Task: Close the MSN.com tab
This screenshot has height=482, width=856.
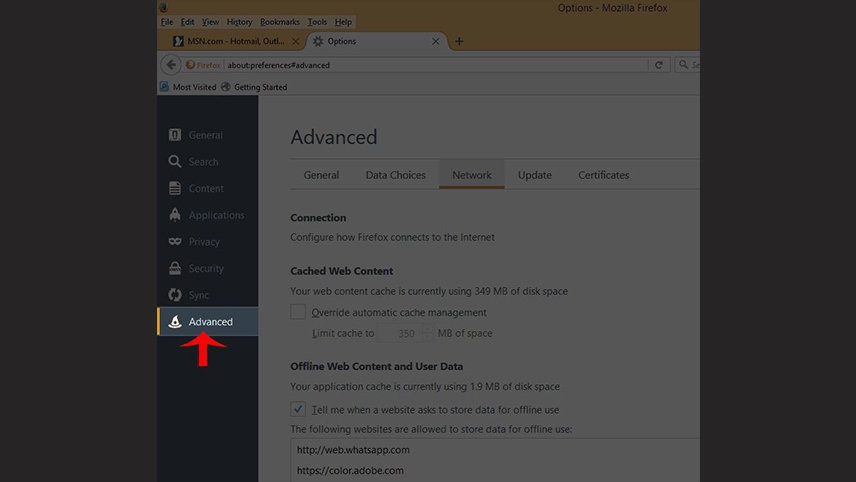Action: (295, 41)
